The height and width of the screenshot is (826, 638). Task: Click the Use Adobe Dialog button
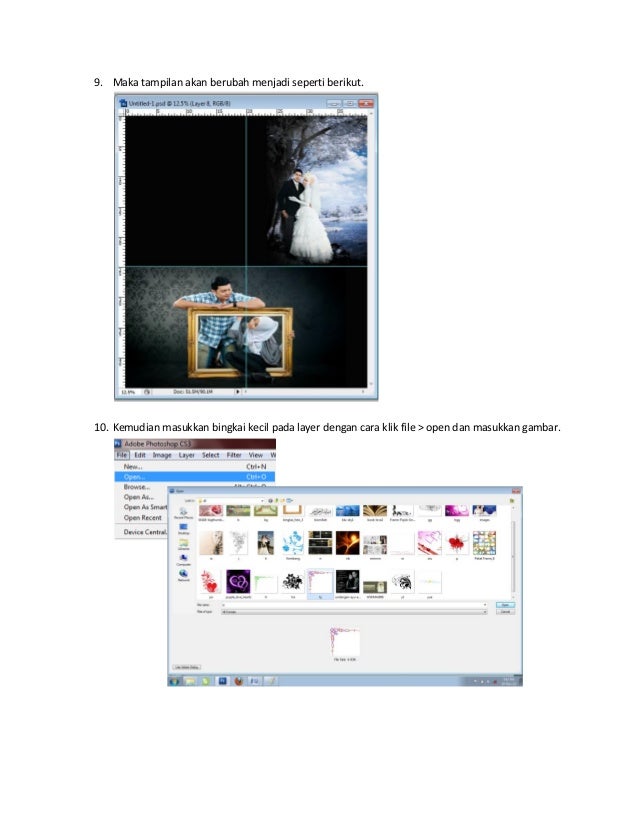click(x=187, y=667)
